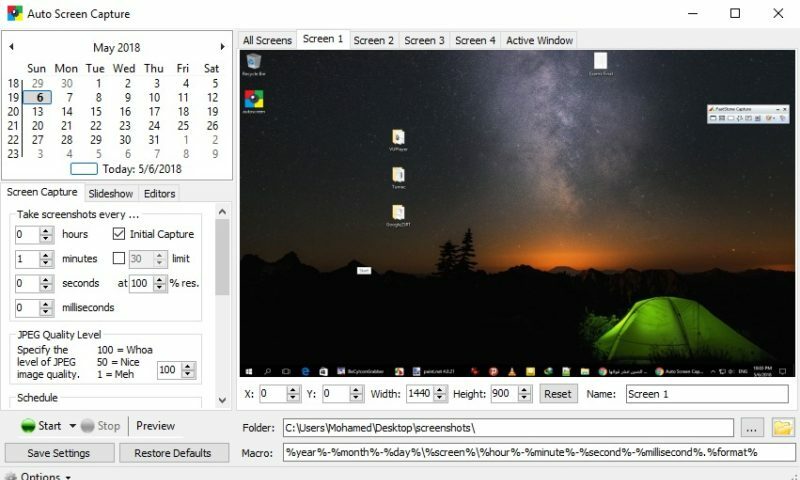Screen dimensions: 800x480
Task: Click the Stop button
Action: point(101,425)
